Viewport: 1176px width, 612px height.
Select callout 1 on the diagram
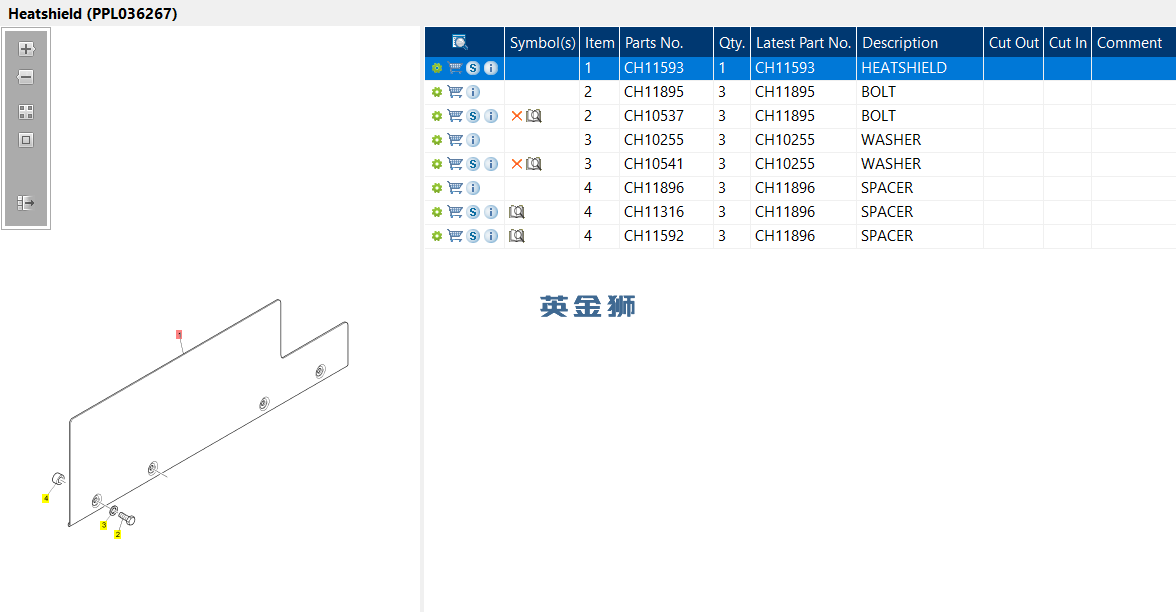pyautogui.click(x=179, y=334)
